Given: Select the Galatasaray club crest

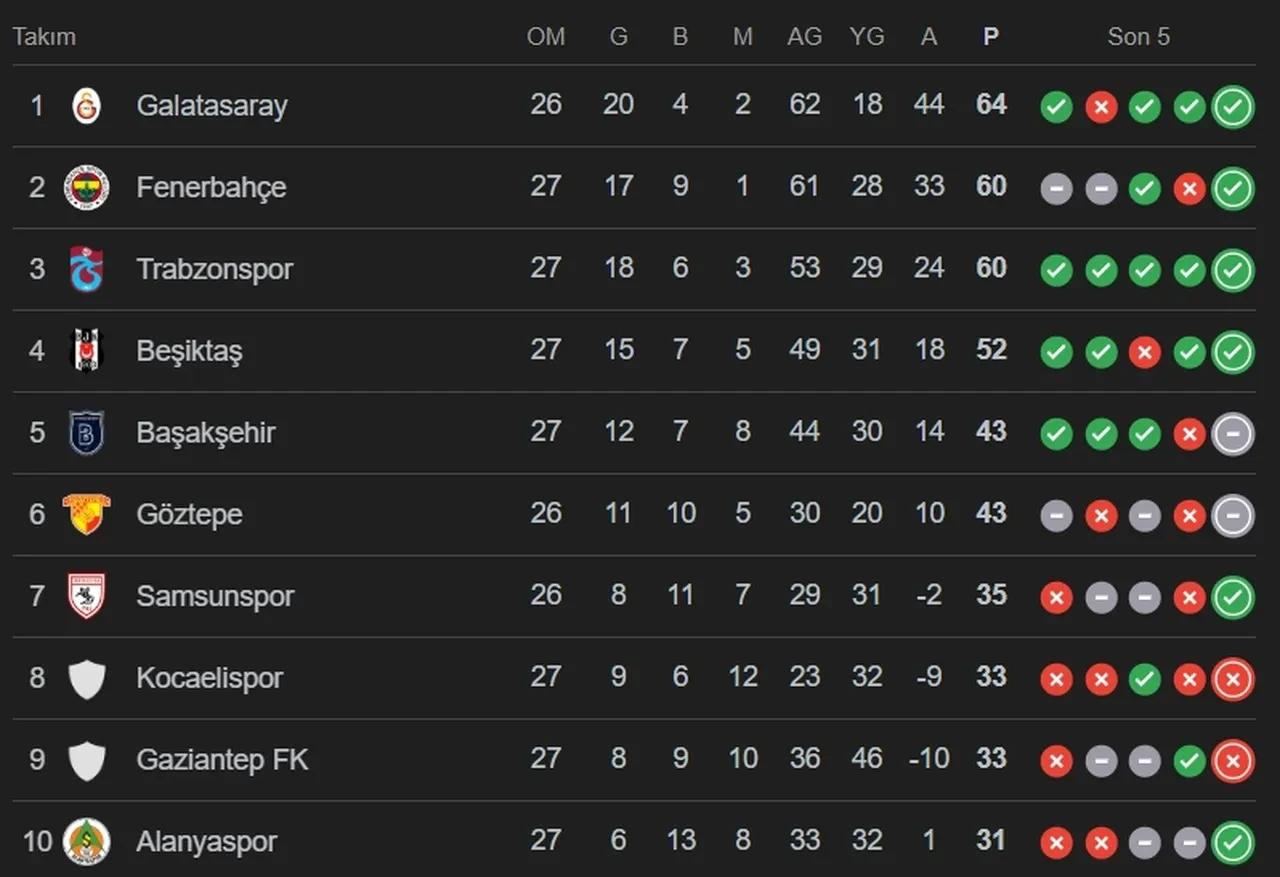Looking at the screenshot, I should coord(85,105).
